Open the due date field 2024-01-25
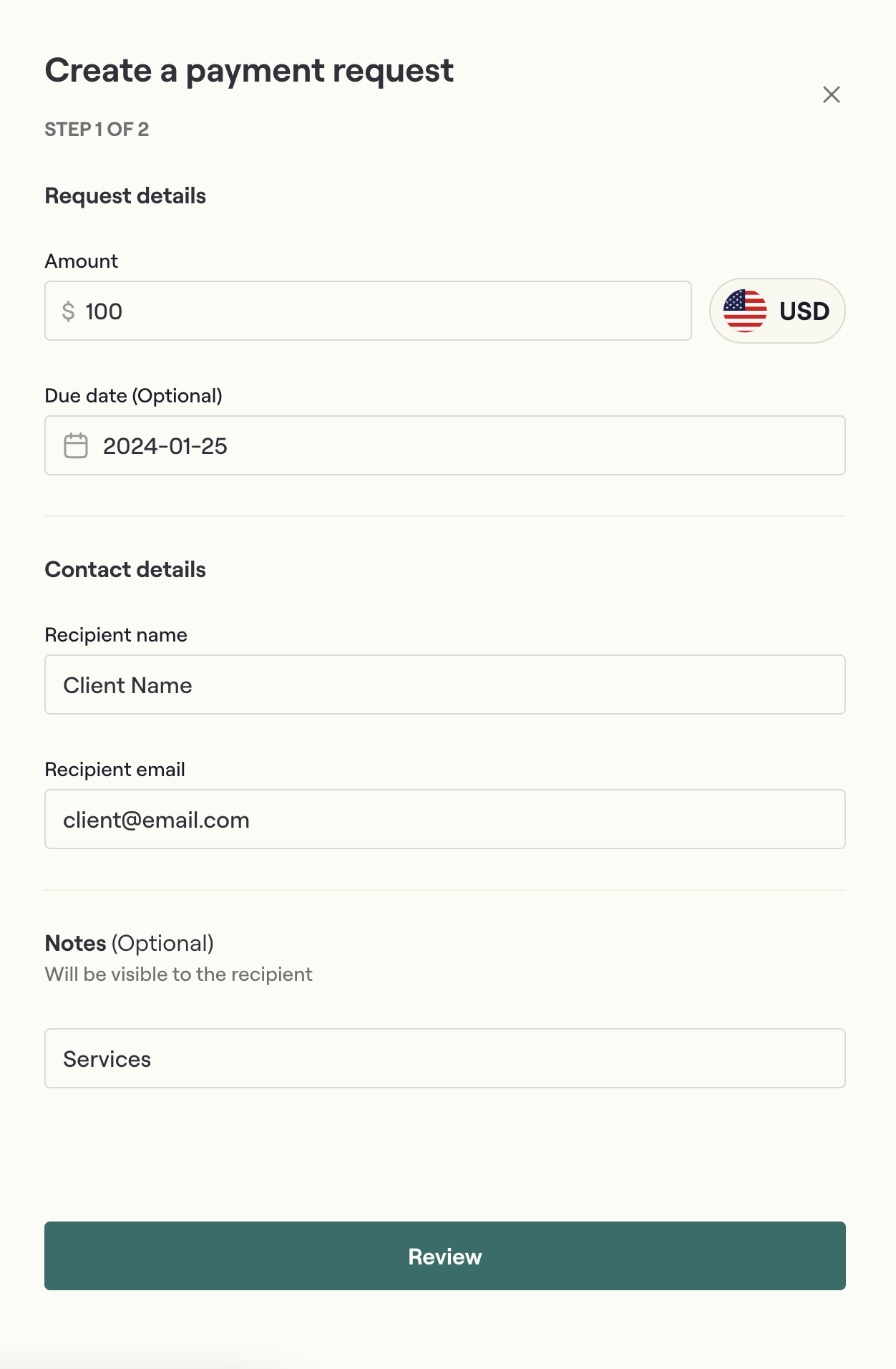This screenshot has width=896, height=1369. tap(472, 445)
